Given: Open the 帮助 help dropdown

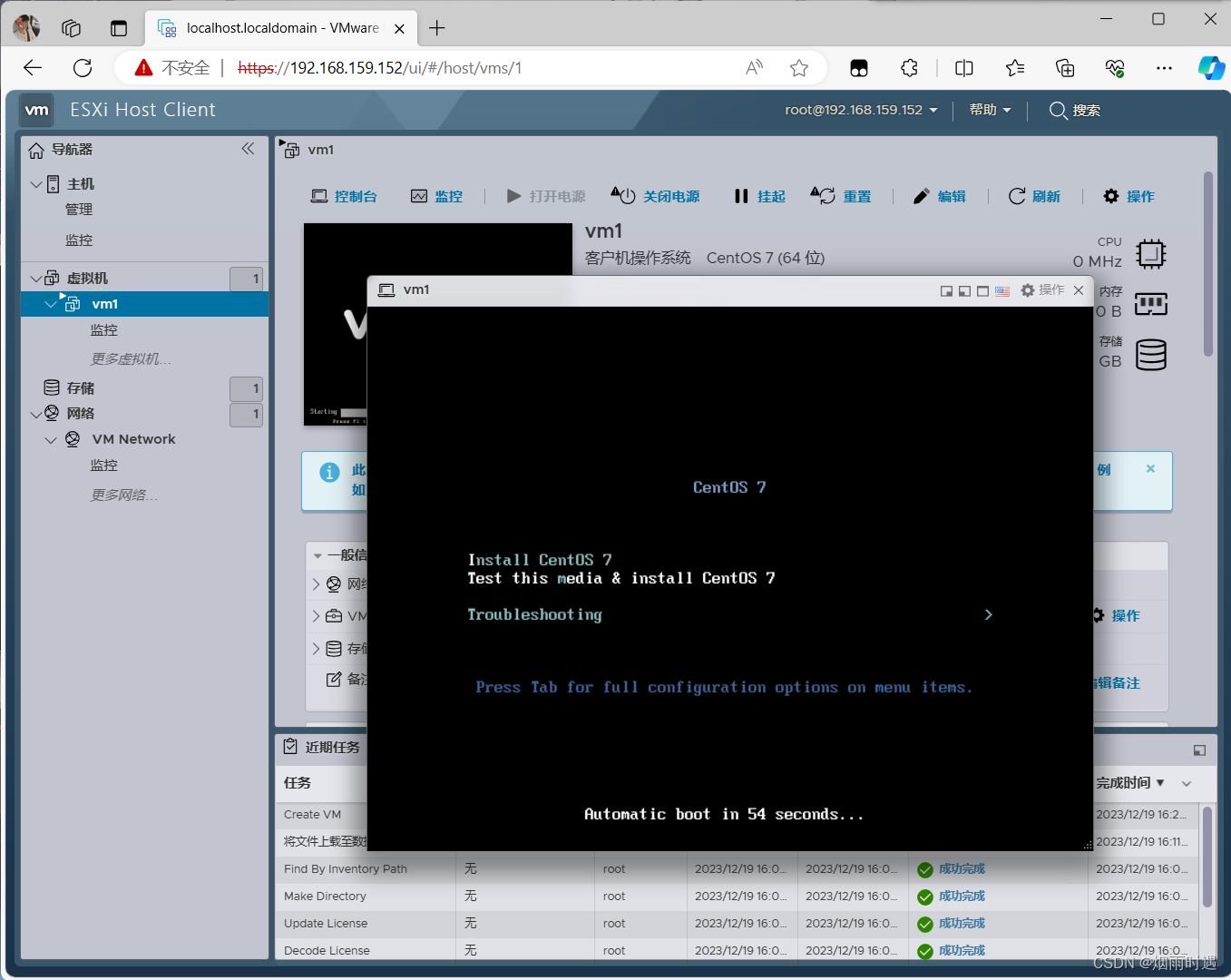Looking at the screenshot, I should (x=990, y=110).
